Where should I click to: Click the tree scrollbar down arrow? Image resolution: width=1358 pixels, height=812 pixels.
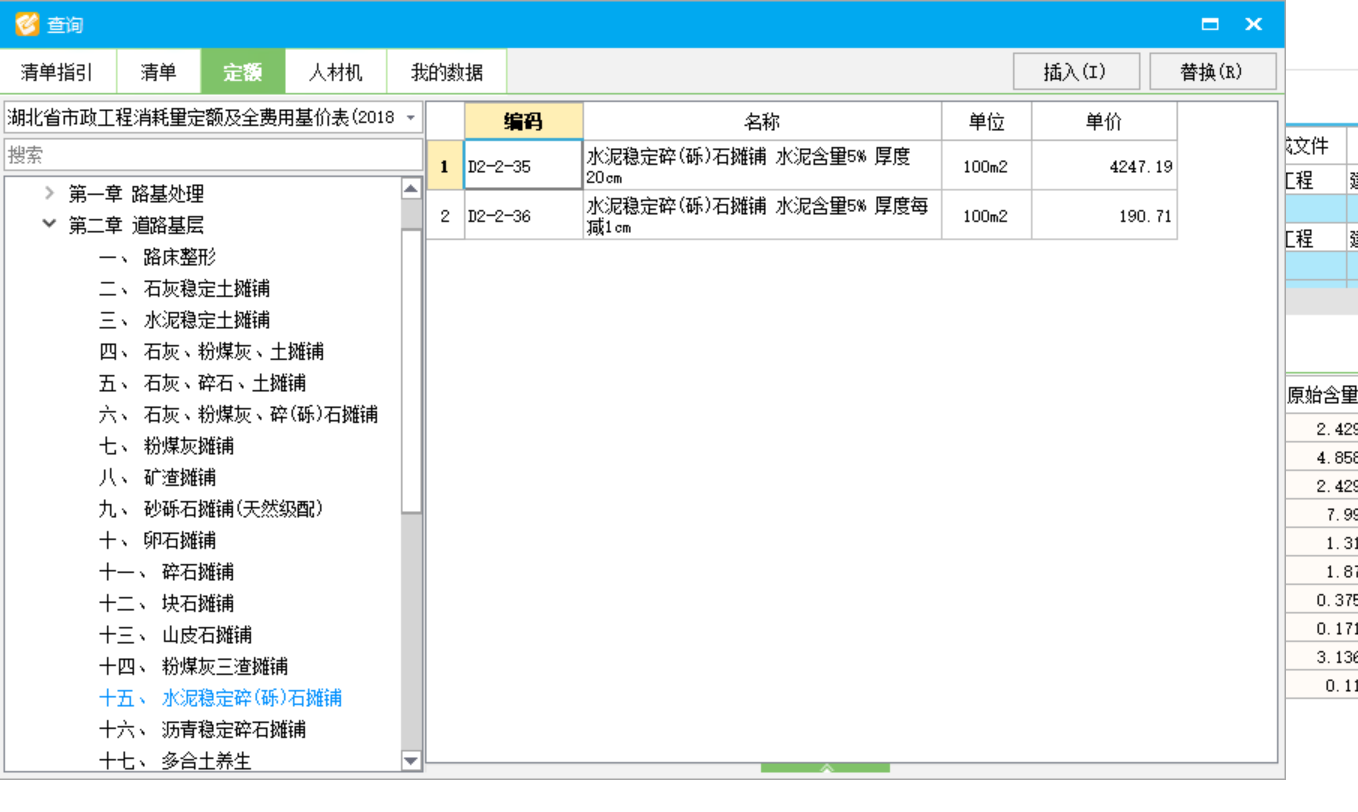(x=411, y=761)
